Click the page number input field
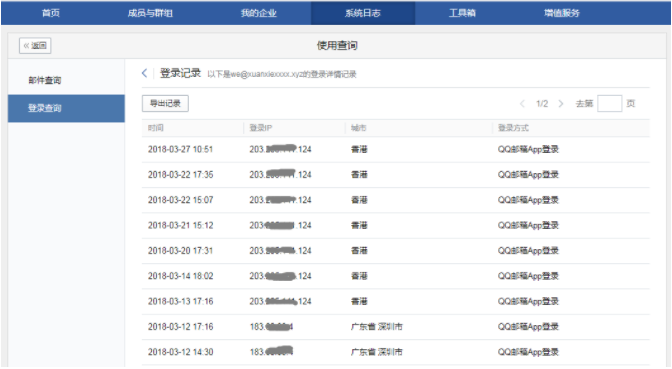This screenshot has height=369, width=672. (x=609, y=104)
